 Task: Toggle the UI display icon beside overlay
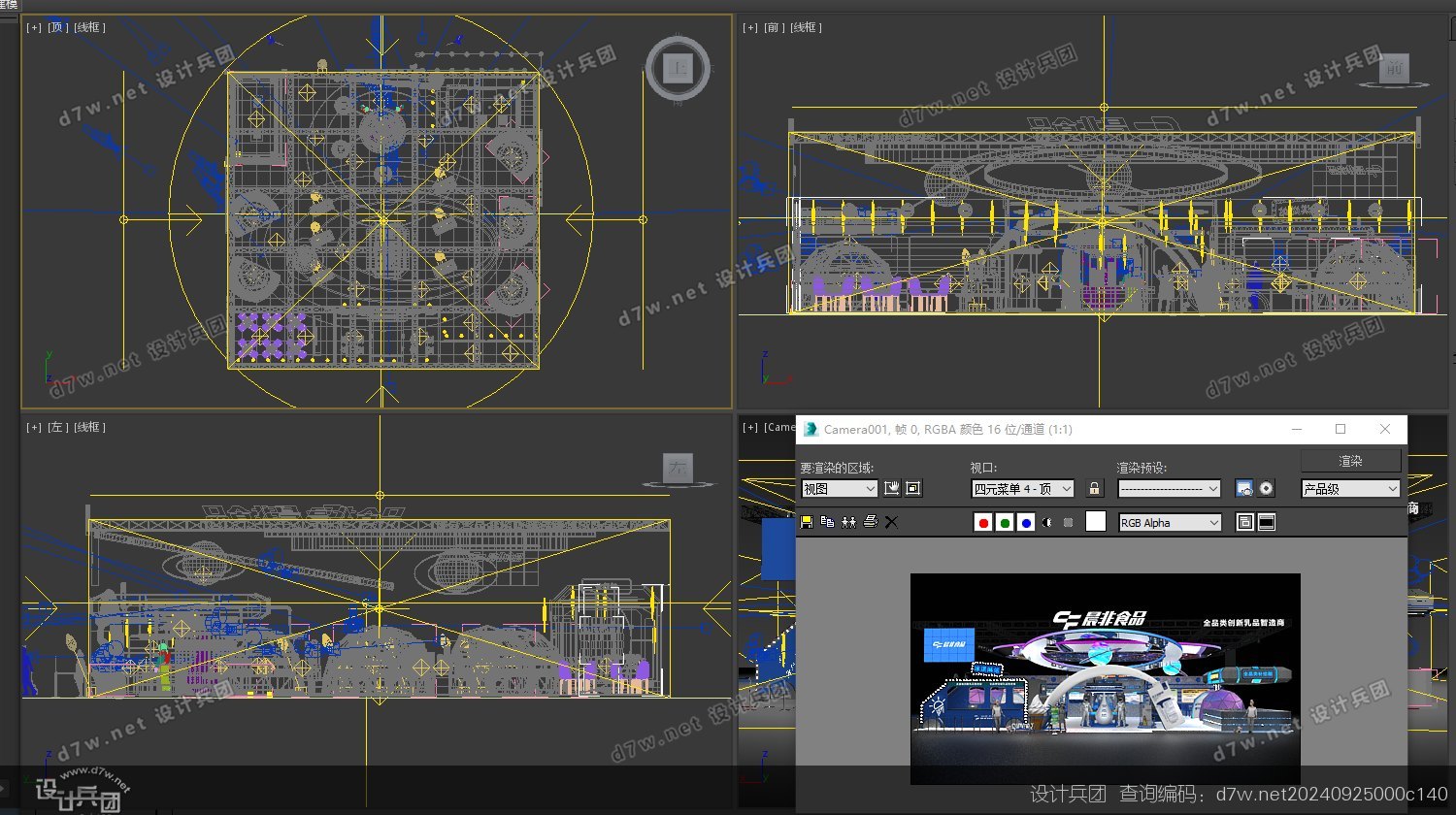pyautogui.click(x=1266, y=522)
